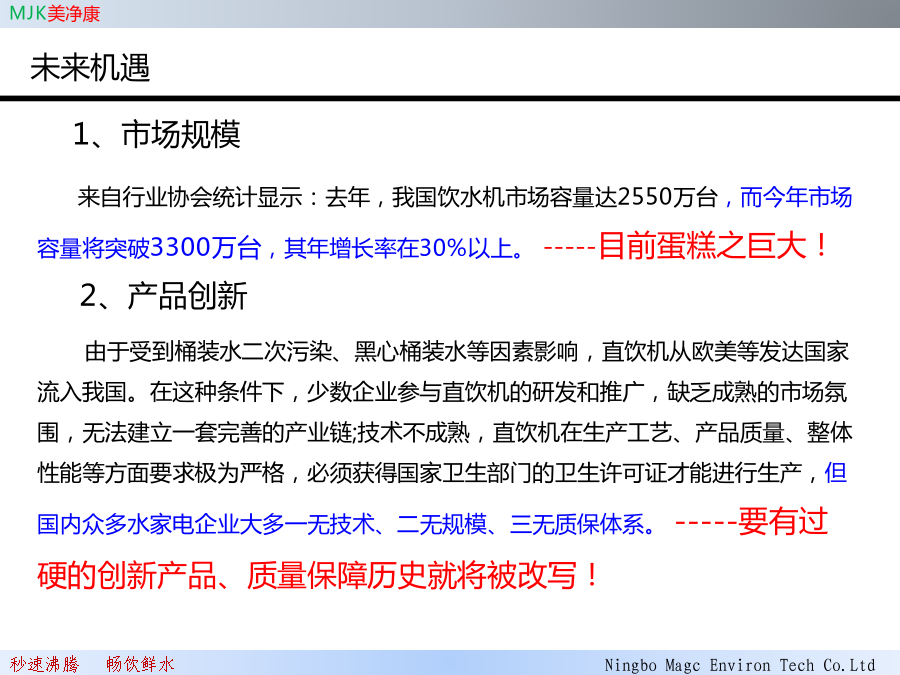Click red text 目前蛋糕之巨大！
900x675 pixels.
click(713, 246)
